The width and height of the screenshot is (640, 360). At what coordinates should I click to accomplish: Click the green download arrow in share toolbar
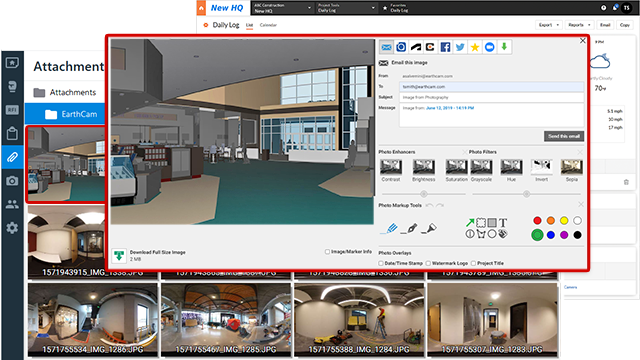(x=504, y=47)
